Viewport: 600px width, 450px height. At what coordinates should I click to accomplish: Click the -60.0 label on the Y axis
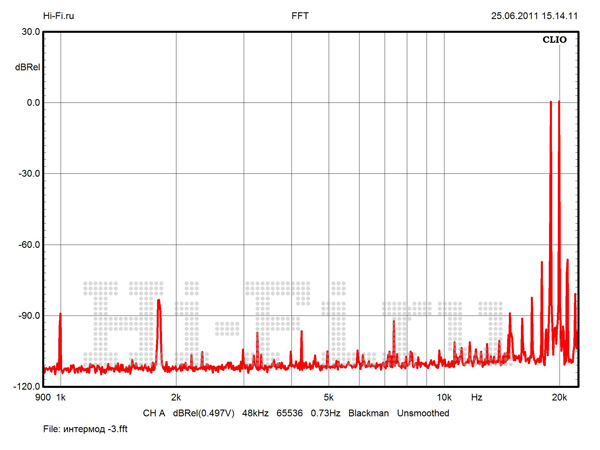click(28, 245)
